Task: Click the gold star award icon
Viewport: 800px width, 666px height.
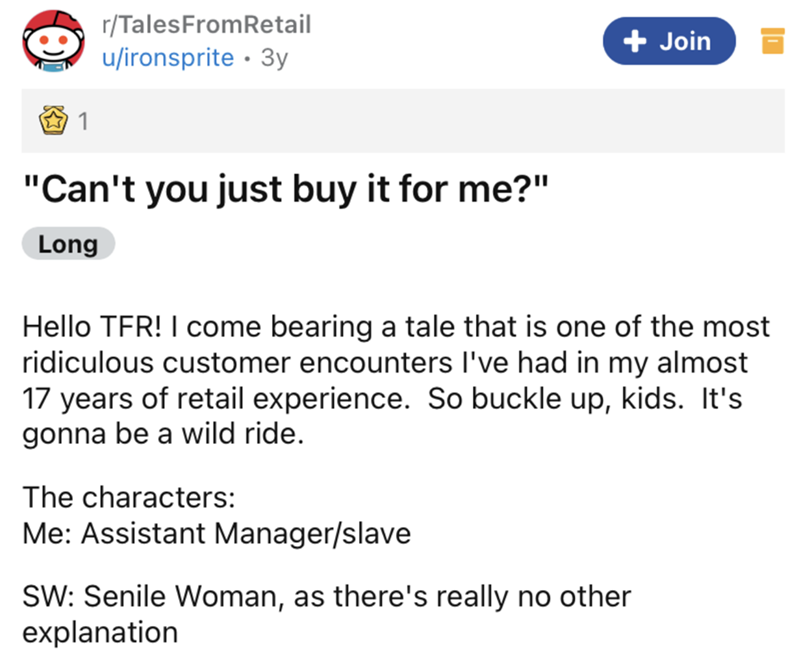Action: tap(52, 123)
